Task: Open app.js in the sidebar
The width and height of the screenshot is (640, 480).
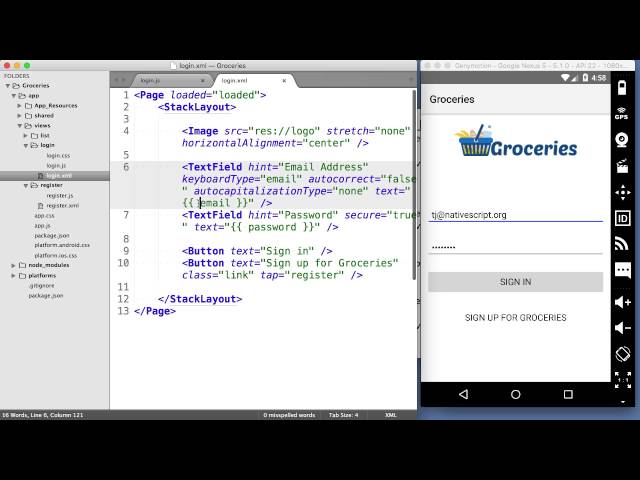Action: tap(42, 226)
